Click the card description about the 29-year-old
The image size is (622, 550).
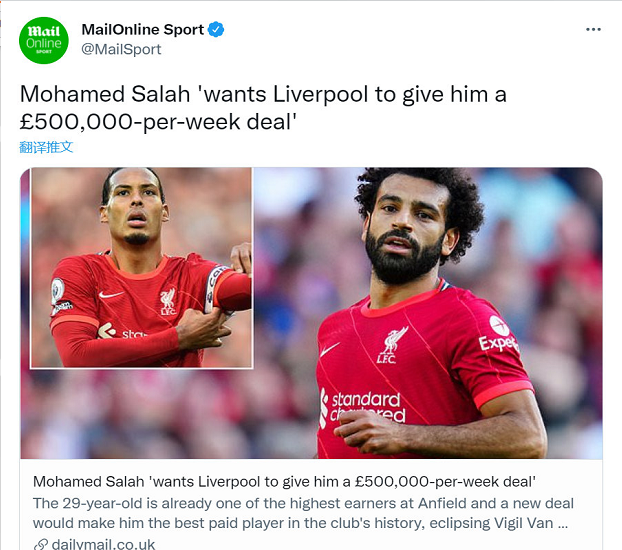303,513
